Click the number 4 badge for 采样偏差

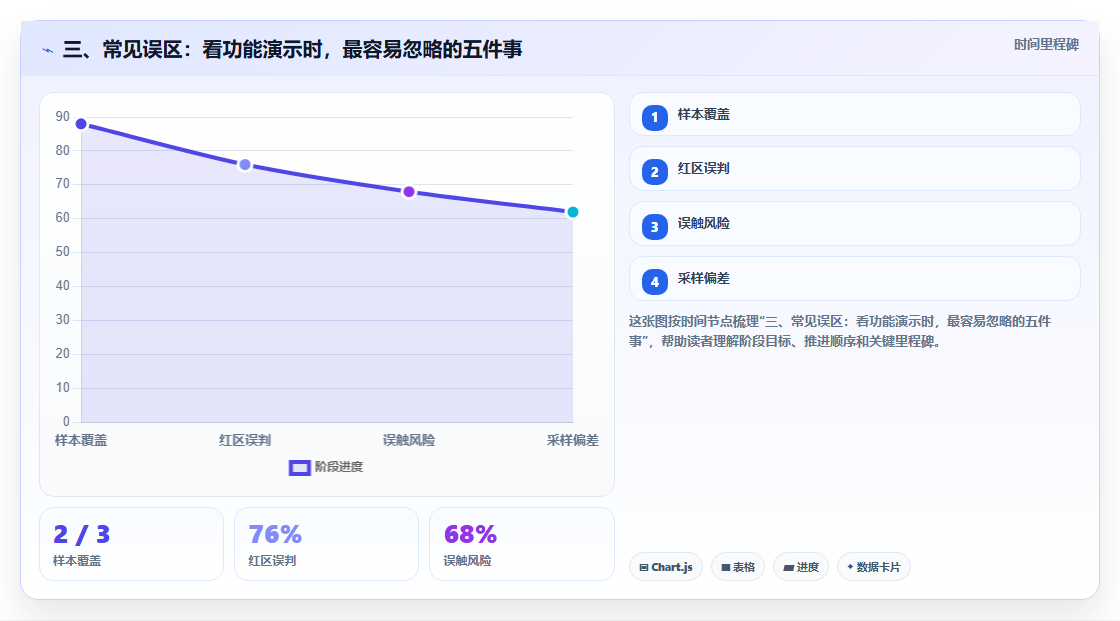click(654, 282)
